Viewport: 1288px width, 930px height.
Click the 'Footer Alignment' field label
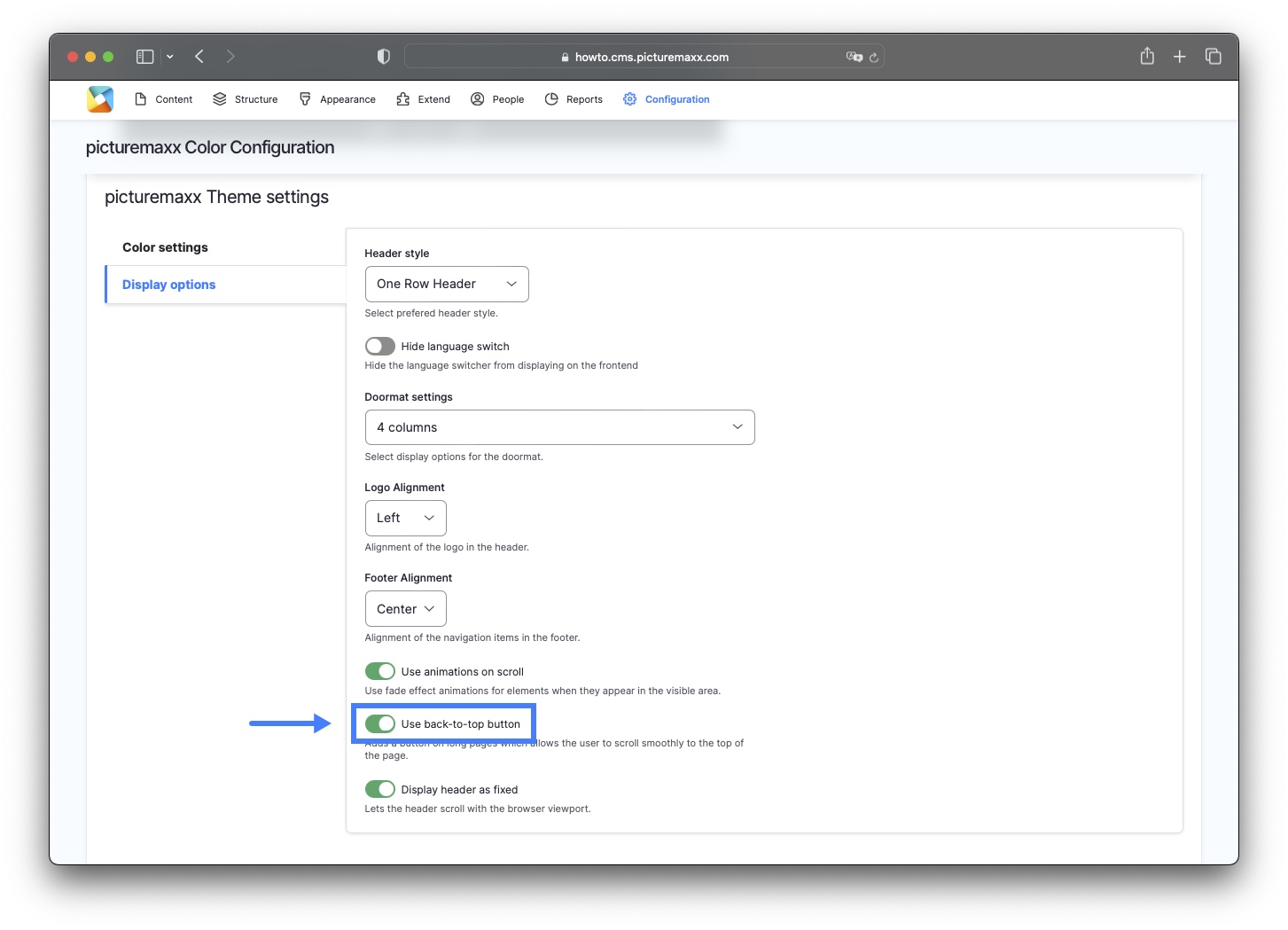pyautogui.click(x=408, y=578)
